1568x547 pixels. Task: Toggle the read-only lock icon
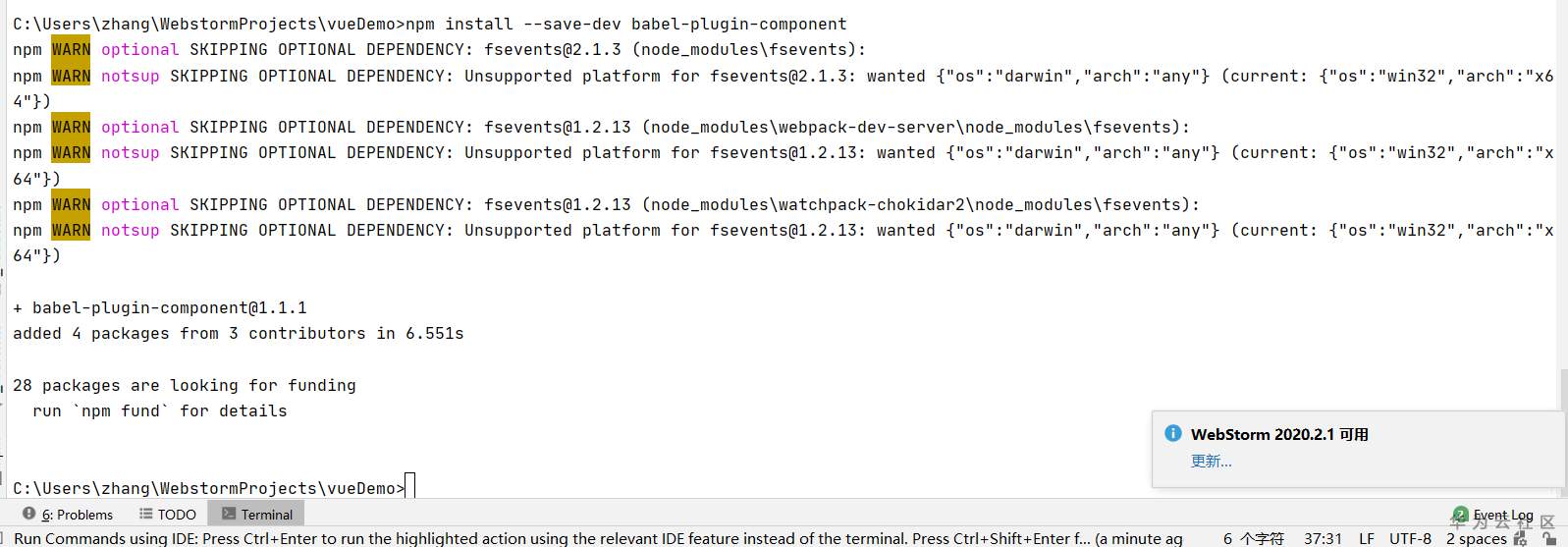1548,538
